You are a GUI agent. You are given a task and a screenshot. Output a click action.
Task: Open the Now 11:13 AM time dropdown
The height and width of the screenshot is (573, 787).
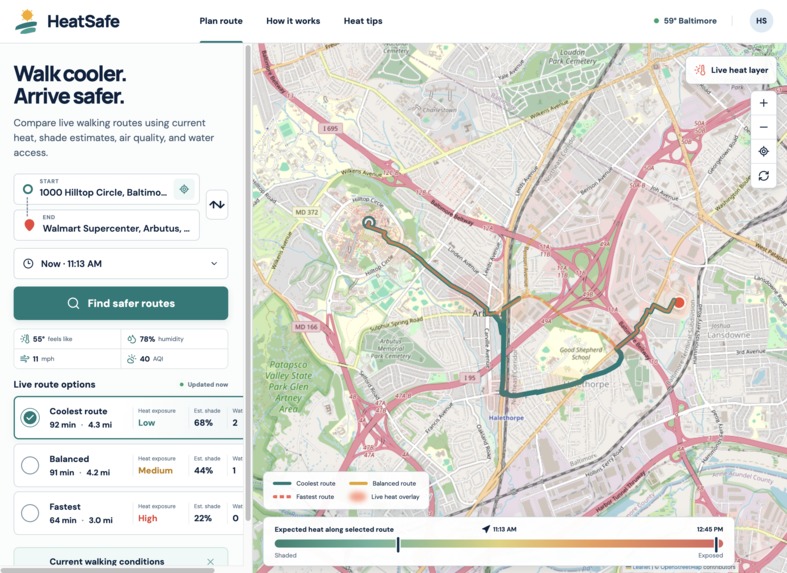[121, 263]
